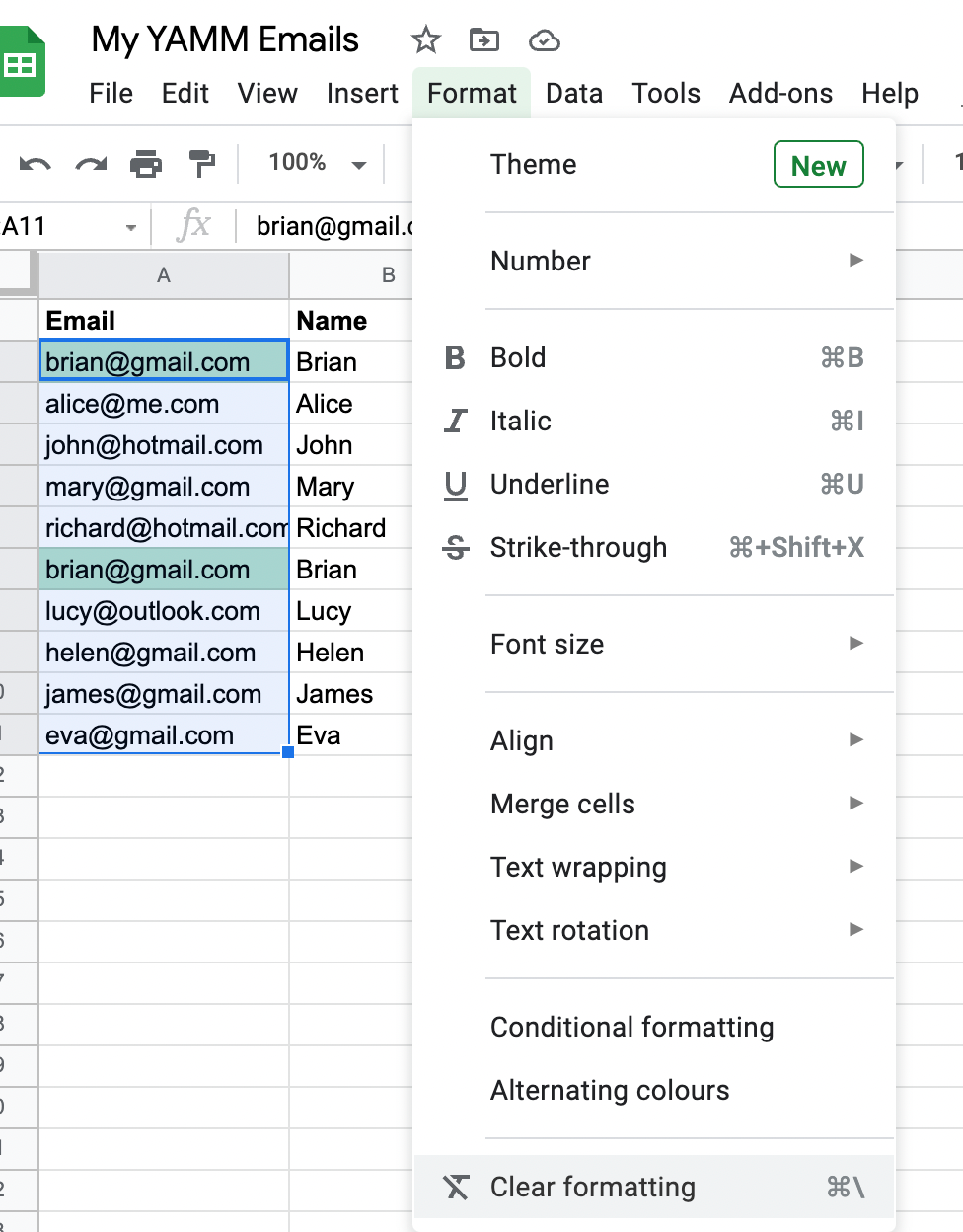Expand the Font size submenu
Viewport: 963px width, 1232px height.
point(547,644)
